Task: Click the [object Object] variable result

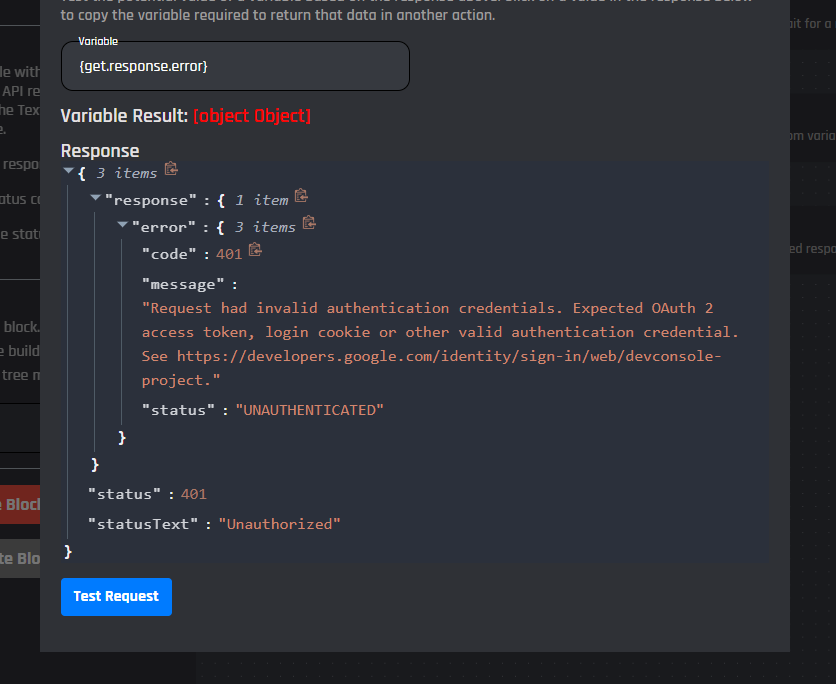Action: click(252, 116)
